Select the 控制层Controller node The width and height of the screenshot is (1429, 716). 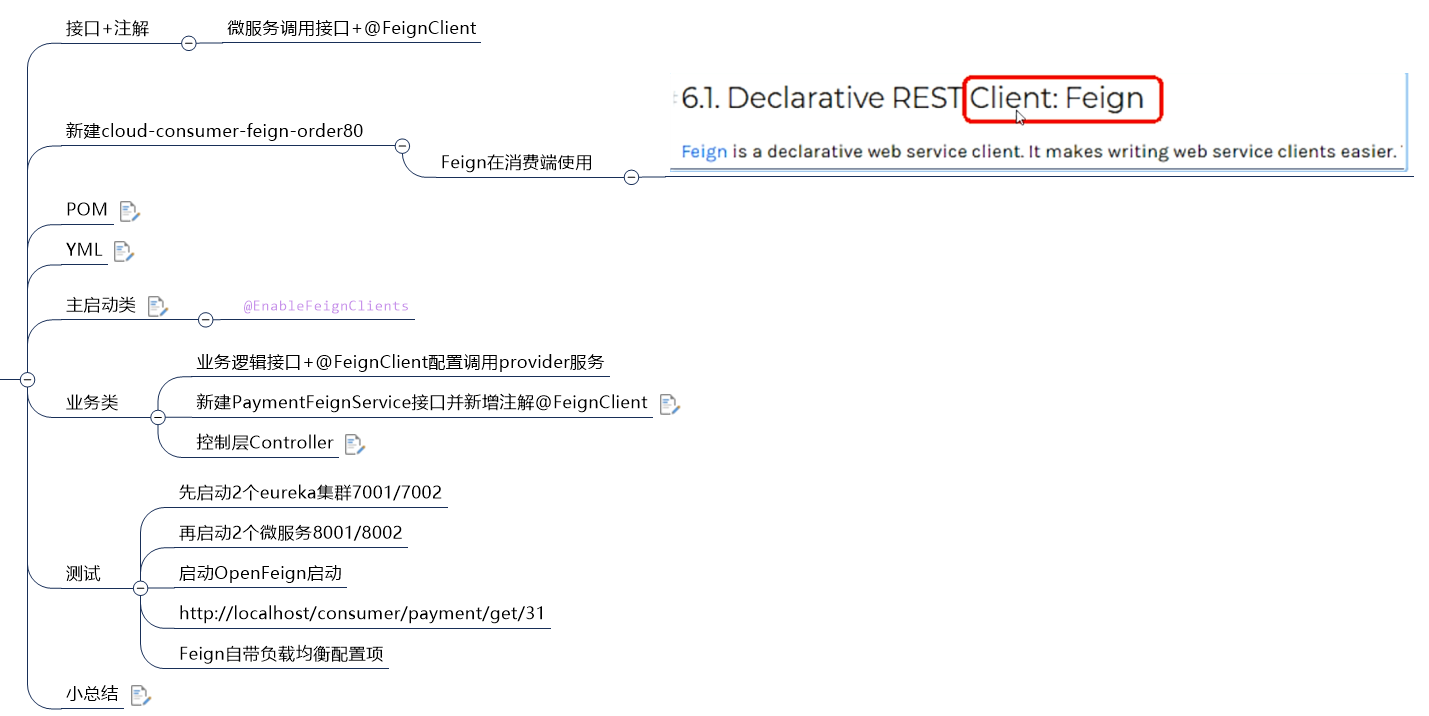point(265,442)
